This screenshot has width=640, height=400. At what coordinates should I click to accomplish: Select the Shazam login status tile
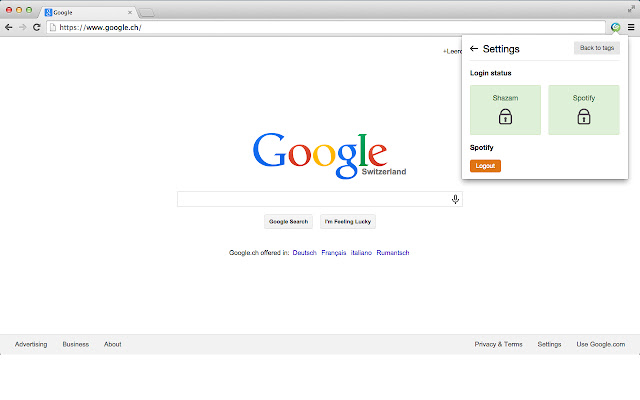coord(505,110)
